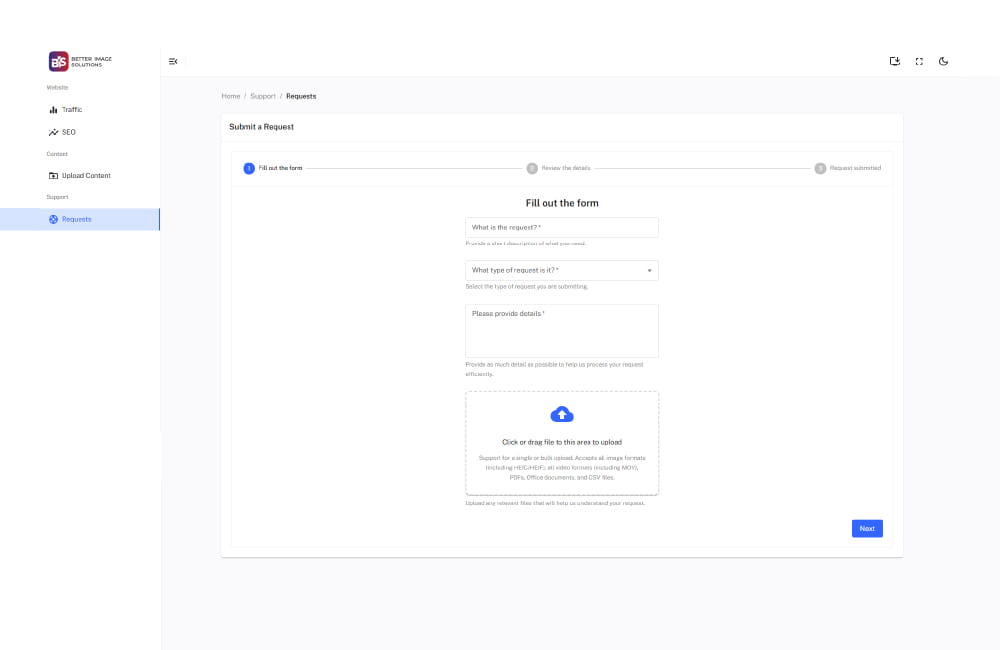Select Upload Content in sidebar menu
Screen dimensions: 1000x650
[x=86, y=176]
